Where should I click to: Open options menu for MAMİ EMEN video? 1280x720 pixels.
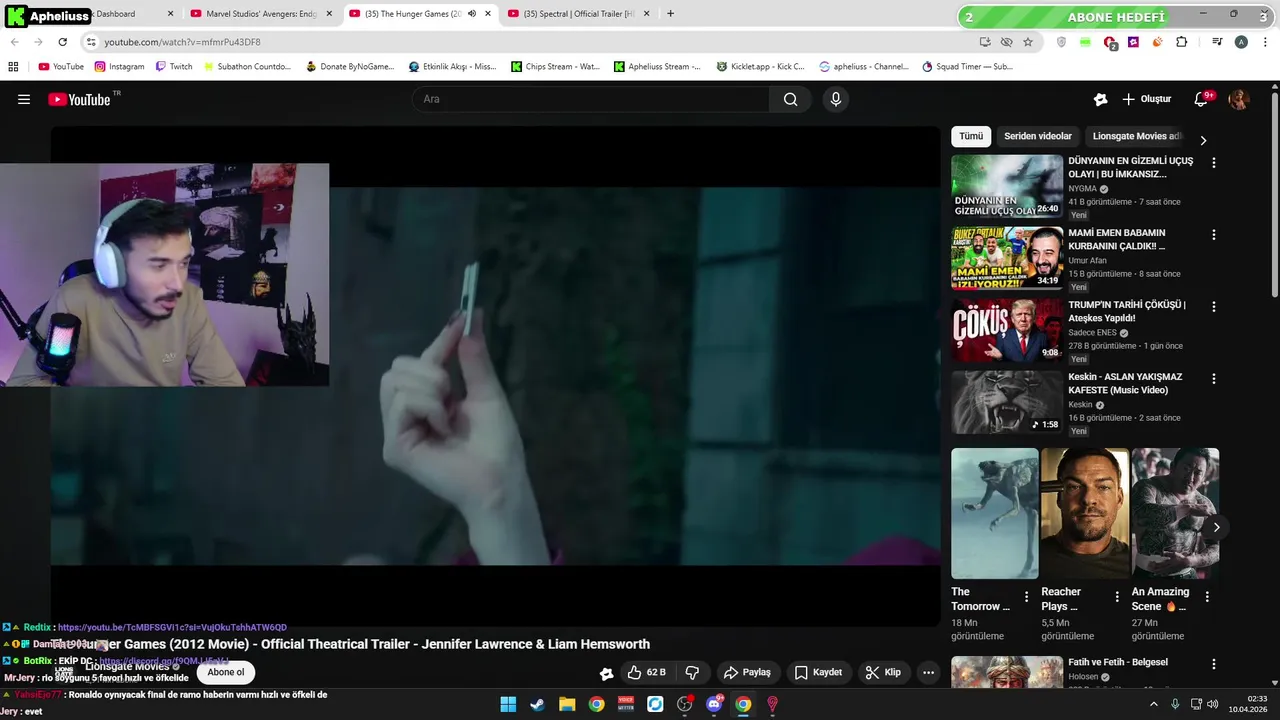pyautogui.click(x=1214, y=235)
